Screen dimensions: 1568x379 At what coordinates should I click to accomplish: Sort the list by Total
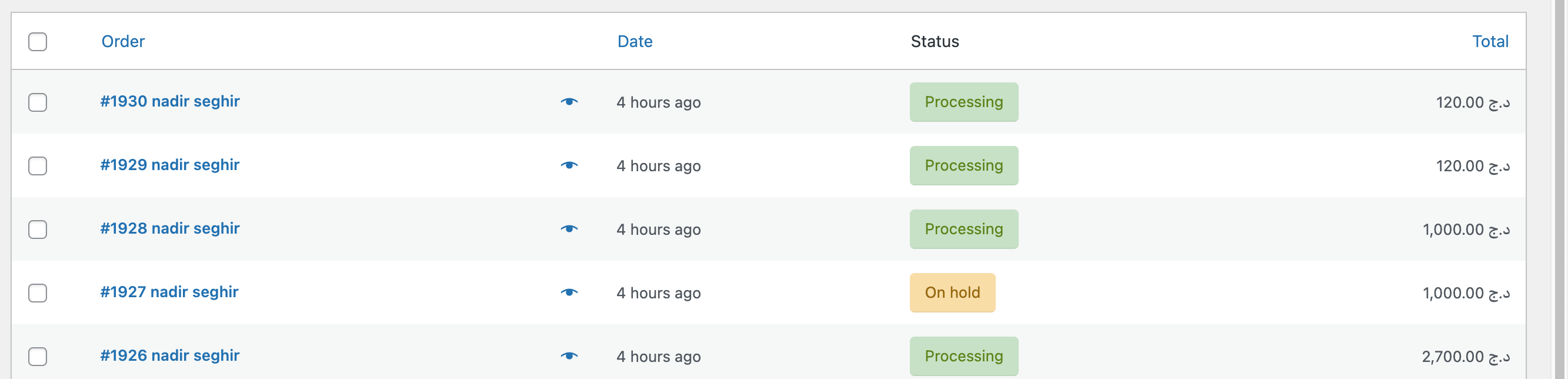pos(1490,41)
